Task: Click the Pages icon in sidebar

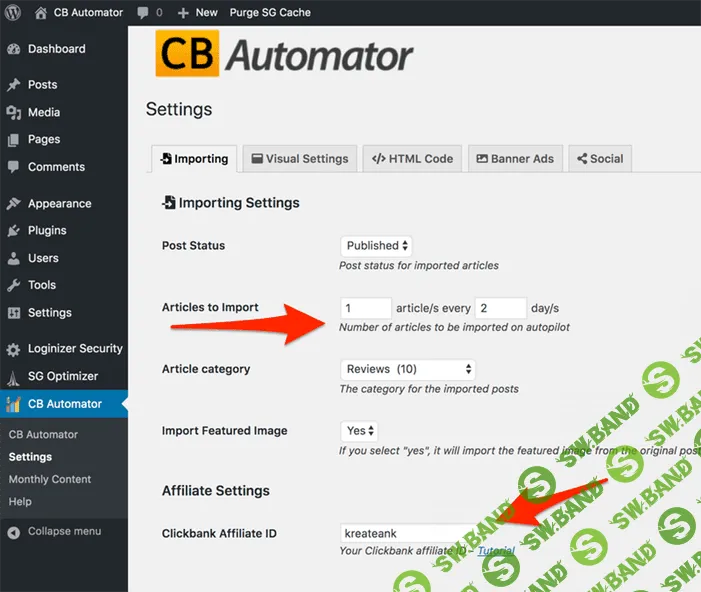Action: [x=14, y=140]
